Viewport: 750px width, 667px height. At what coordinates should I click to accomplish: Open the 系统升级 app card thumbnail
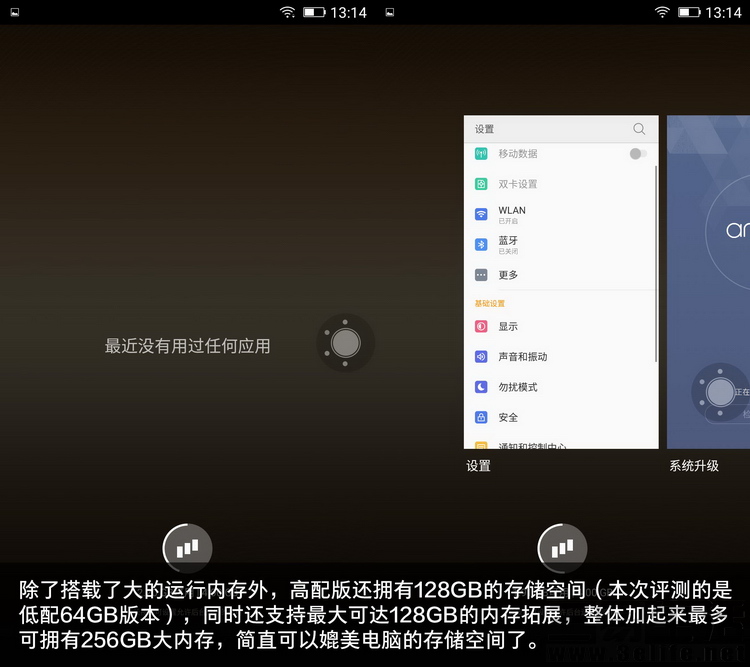click(708, 282)
